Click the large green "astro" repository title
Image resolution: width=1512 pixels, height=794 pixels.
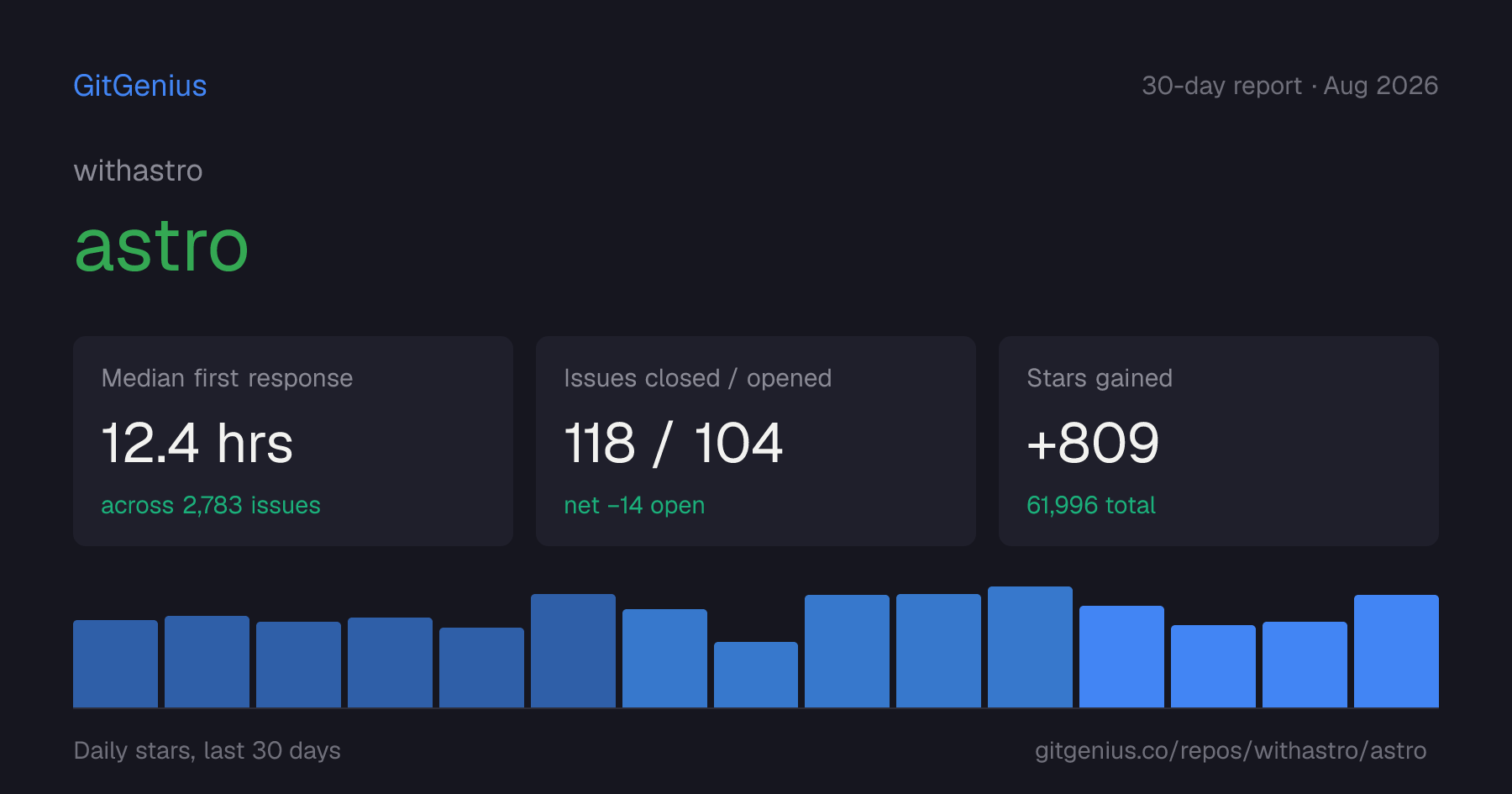click(x=161, y=245)
